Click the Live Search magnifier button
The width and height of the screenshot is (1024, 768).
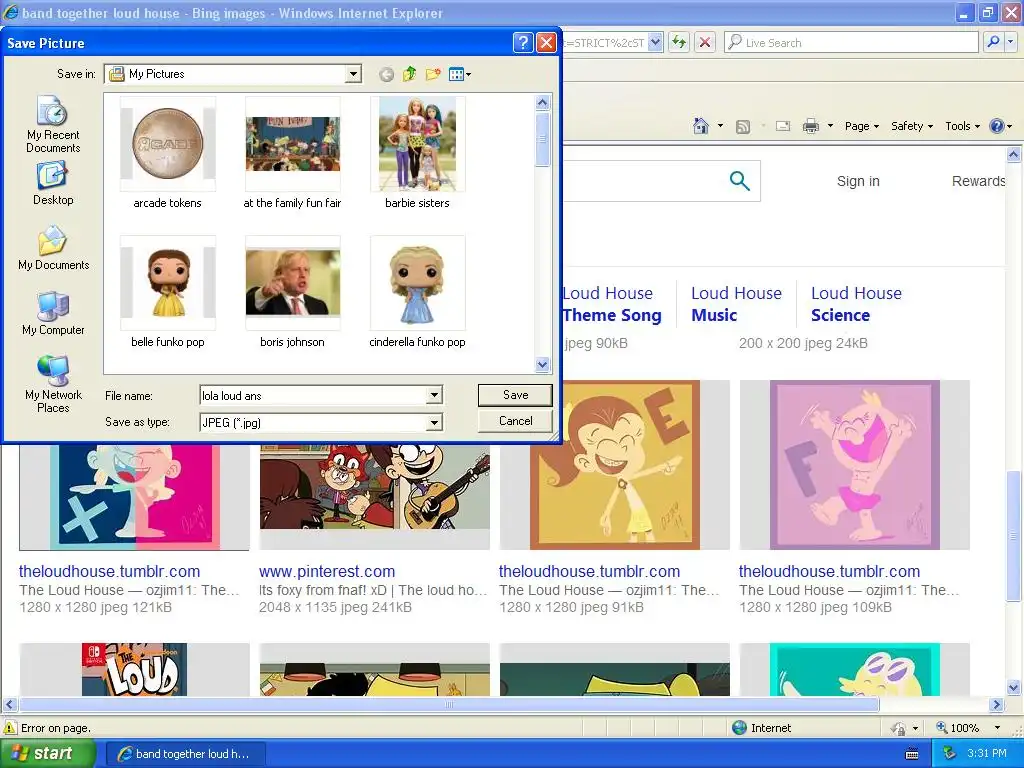coord(993,42)
